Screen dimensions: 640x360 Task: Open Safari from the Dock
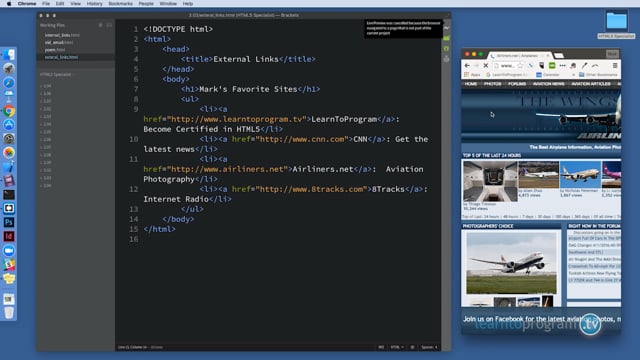pyautogui.click(x=9, y=82)
